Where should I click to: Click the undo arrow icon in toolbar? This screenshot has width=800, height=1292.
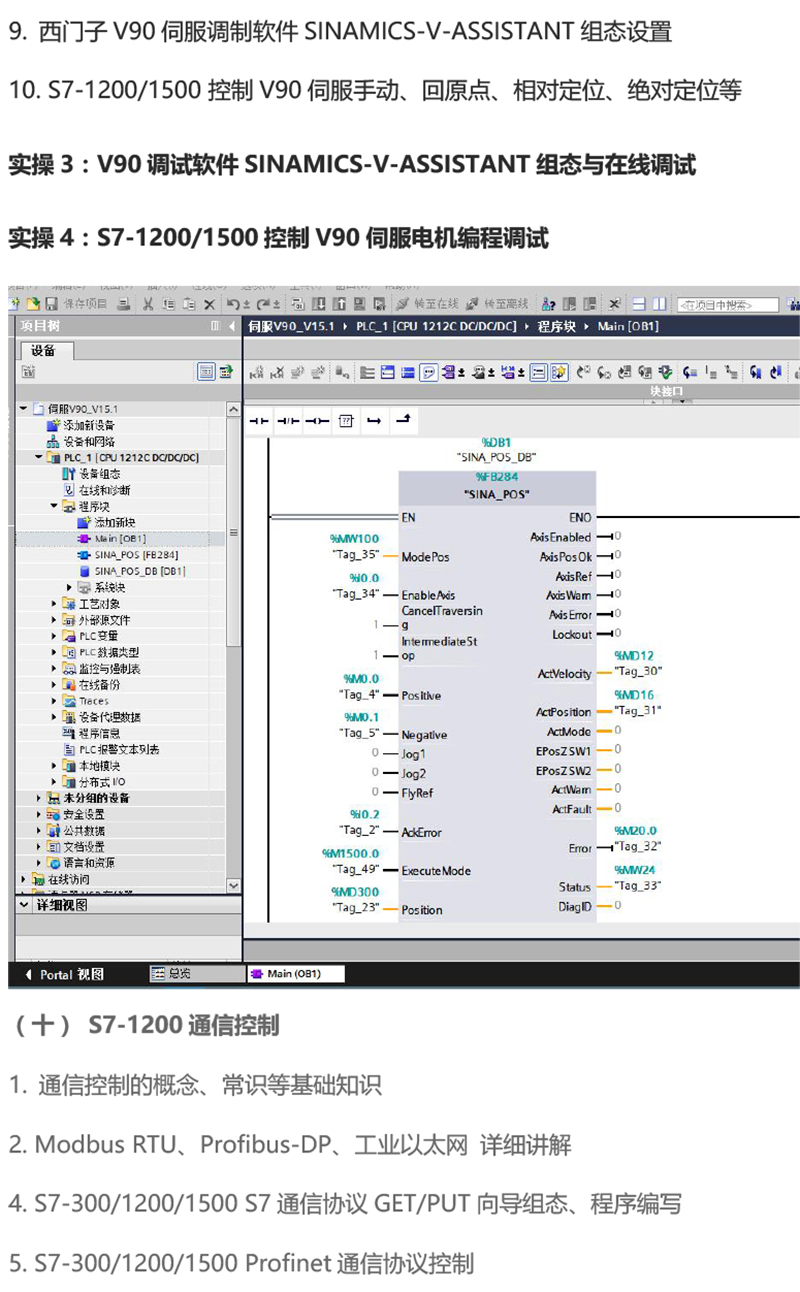[x=233, y=304]
